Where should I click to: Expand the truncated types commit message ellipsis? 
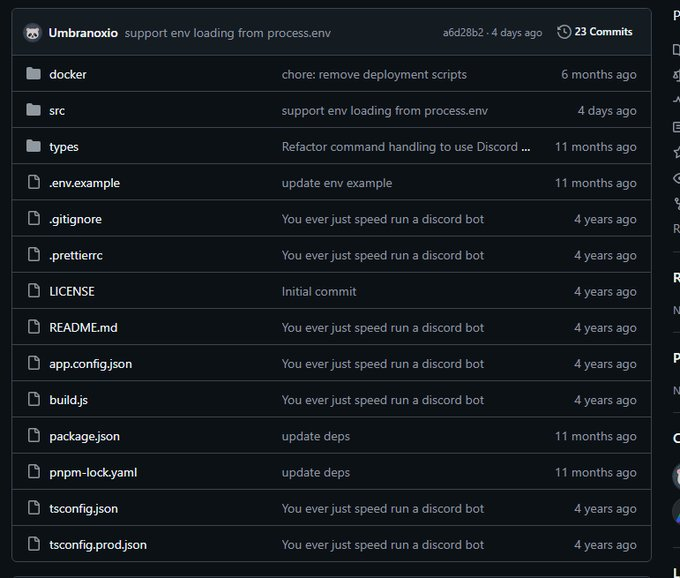point(526,147)
